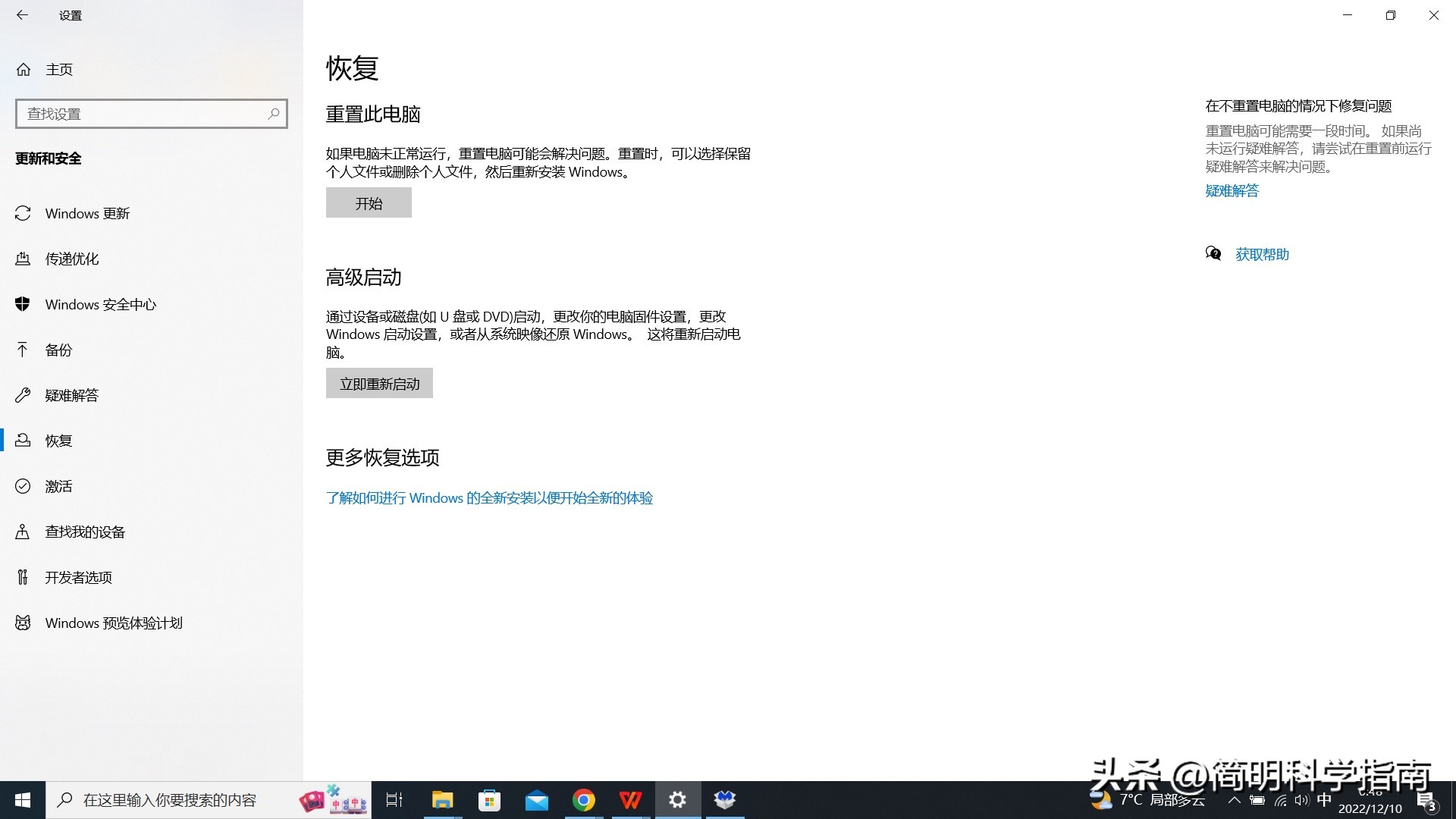Select 激活 in the sidebar
1456x819 pixels.
click(58, 486)
